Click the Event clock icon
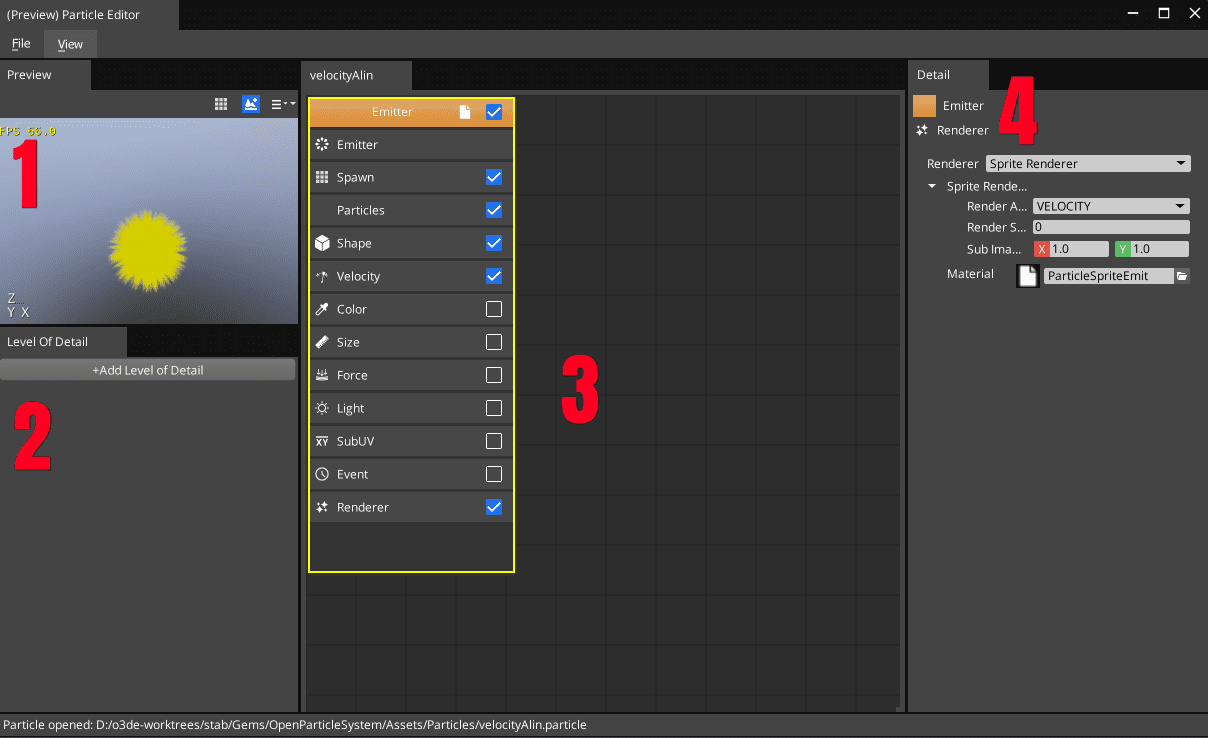The height and width of the screenshot is (738, 1208). pos(322,475)
